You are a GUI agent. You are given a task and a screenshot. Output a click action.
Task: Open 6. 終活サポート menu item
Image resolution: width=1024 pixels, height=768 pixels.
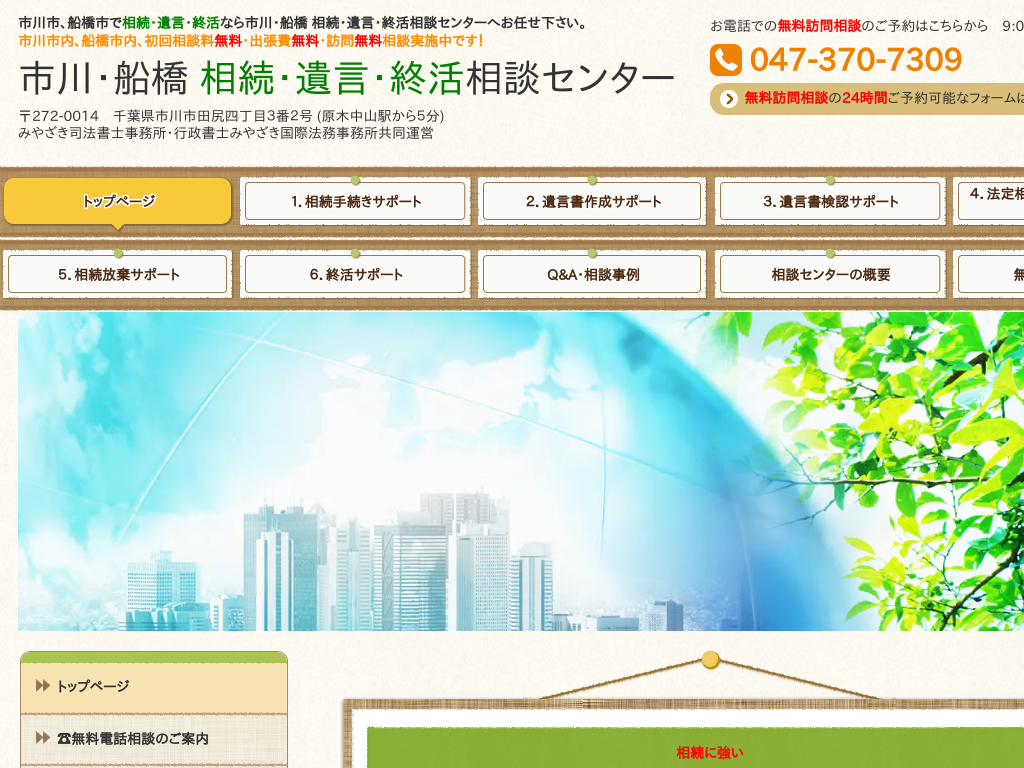(355, 274)
